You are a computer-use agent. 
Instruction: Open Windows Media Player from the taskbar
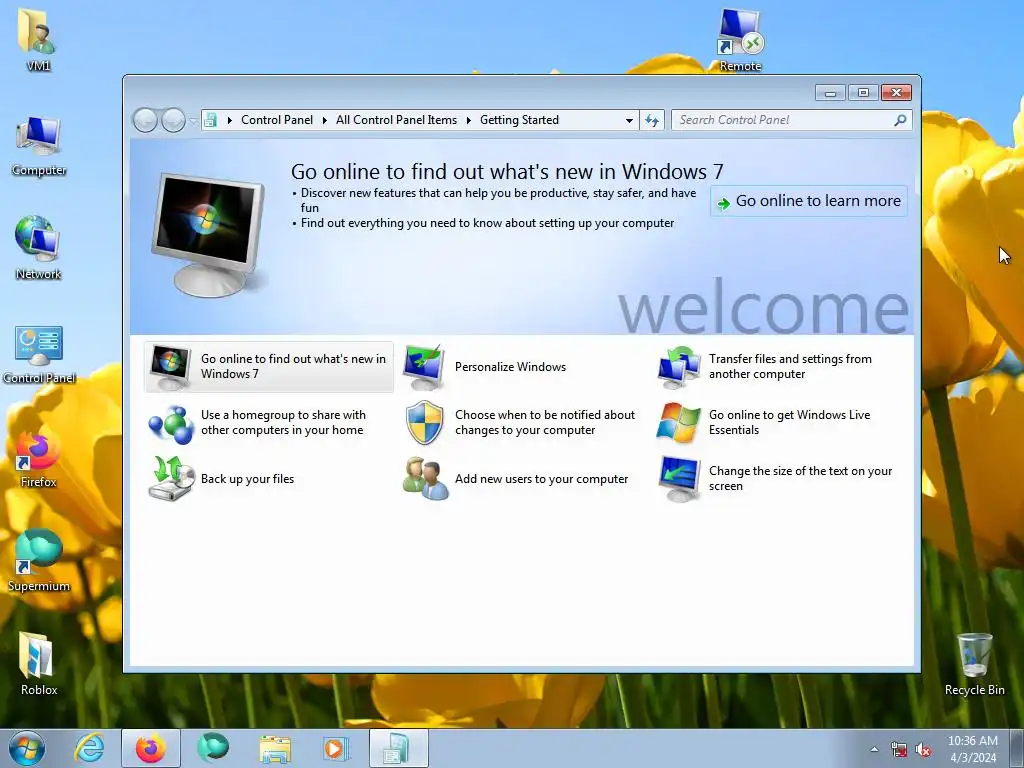pos(336,748)
